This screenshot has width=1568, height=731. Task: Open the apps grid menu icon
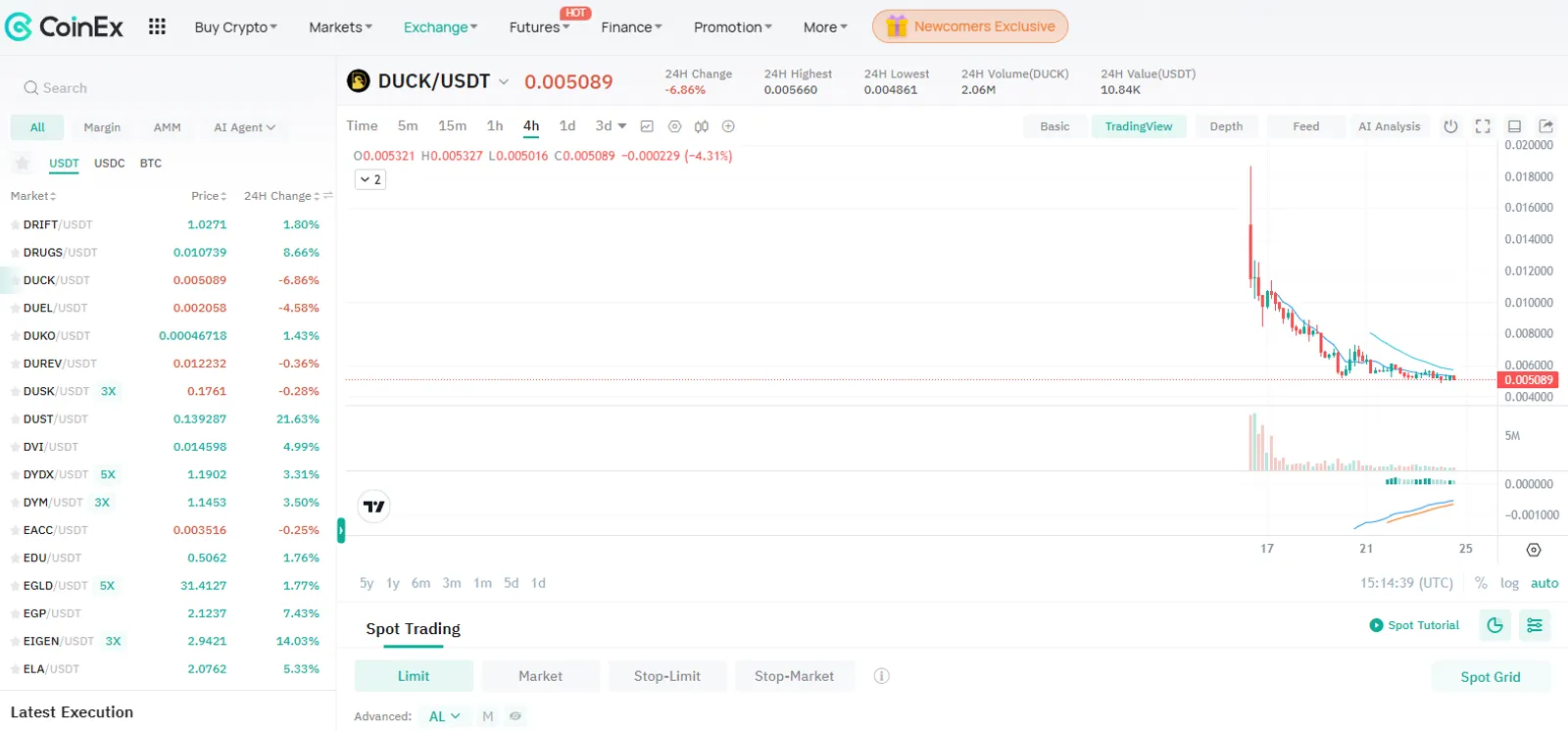(x=157, y=26)
